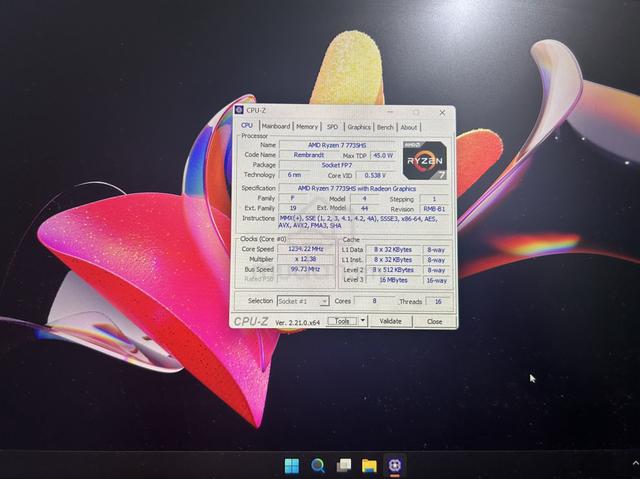Image resolution: width=640 pixels, height=479 pixels.
Task: Click the Level 2 value 8 x 512 KBytes
Action: (393, 270)
